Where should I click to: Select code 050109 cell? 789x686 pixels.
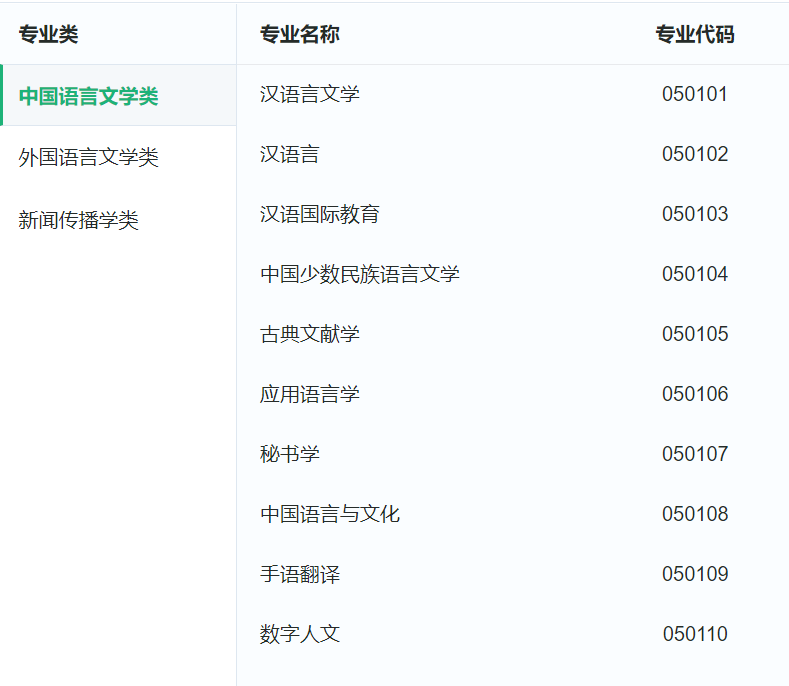coord(694,574)
